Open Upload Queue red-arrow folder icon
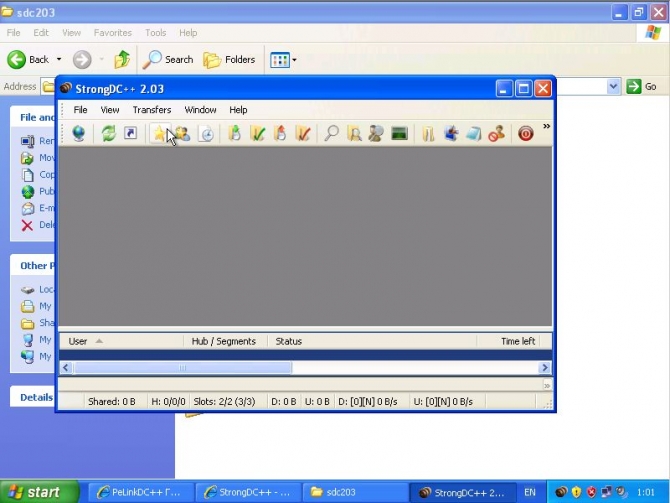The height and width of the screenshot is (503, 670). tap(280, 134)
